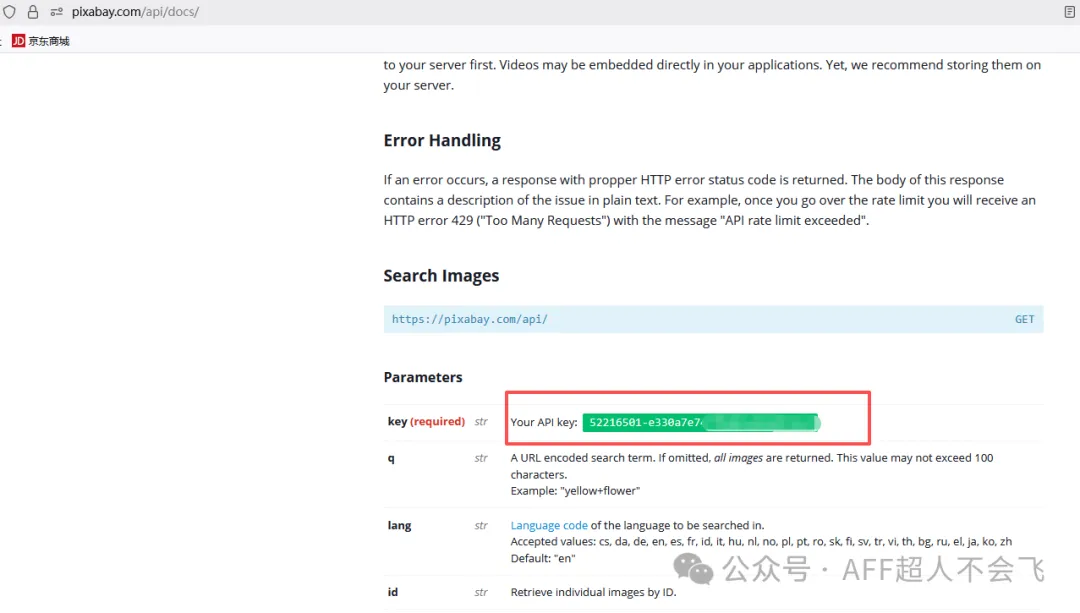Open the site permissions icon in address bar

(x=56, y=12)
